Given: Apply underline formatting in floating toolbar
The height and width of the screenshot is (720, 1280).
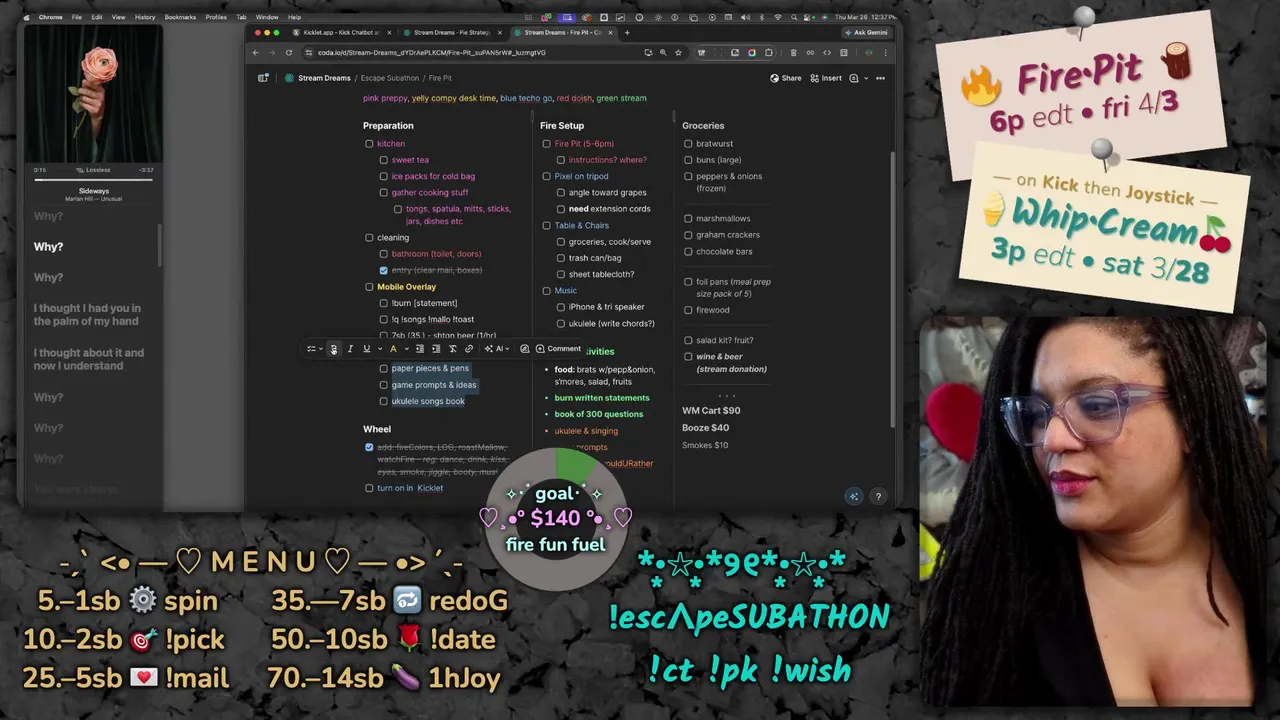Looking at the screenshot, I should [367, 349].
